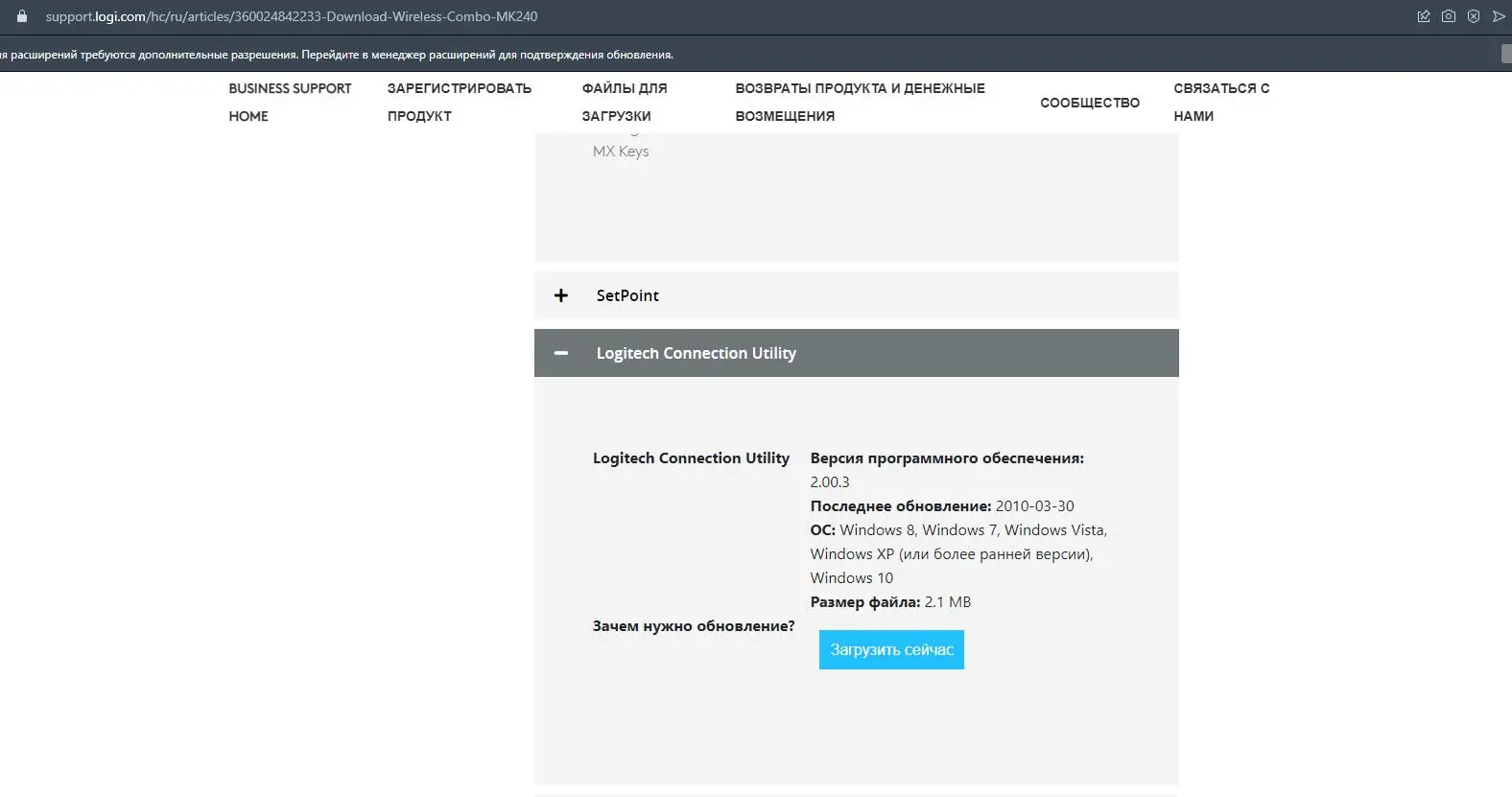Viewport: 1512px width, 797px height.
Task: Click the SetPoint section title
Action: point(627,295)
